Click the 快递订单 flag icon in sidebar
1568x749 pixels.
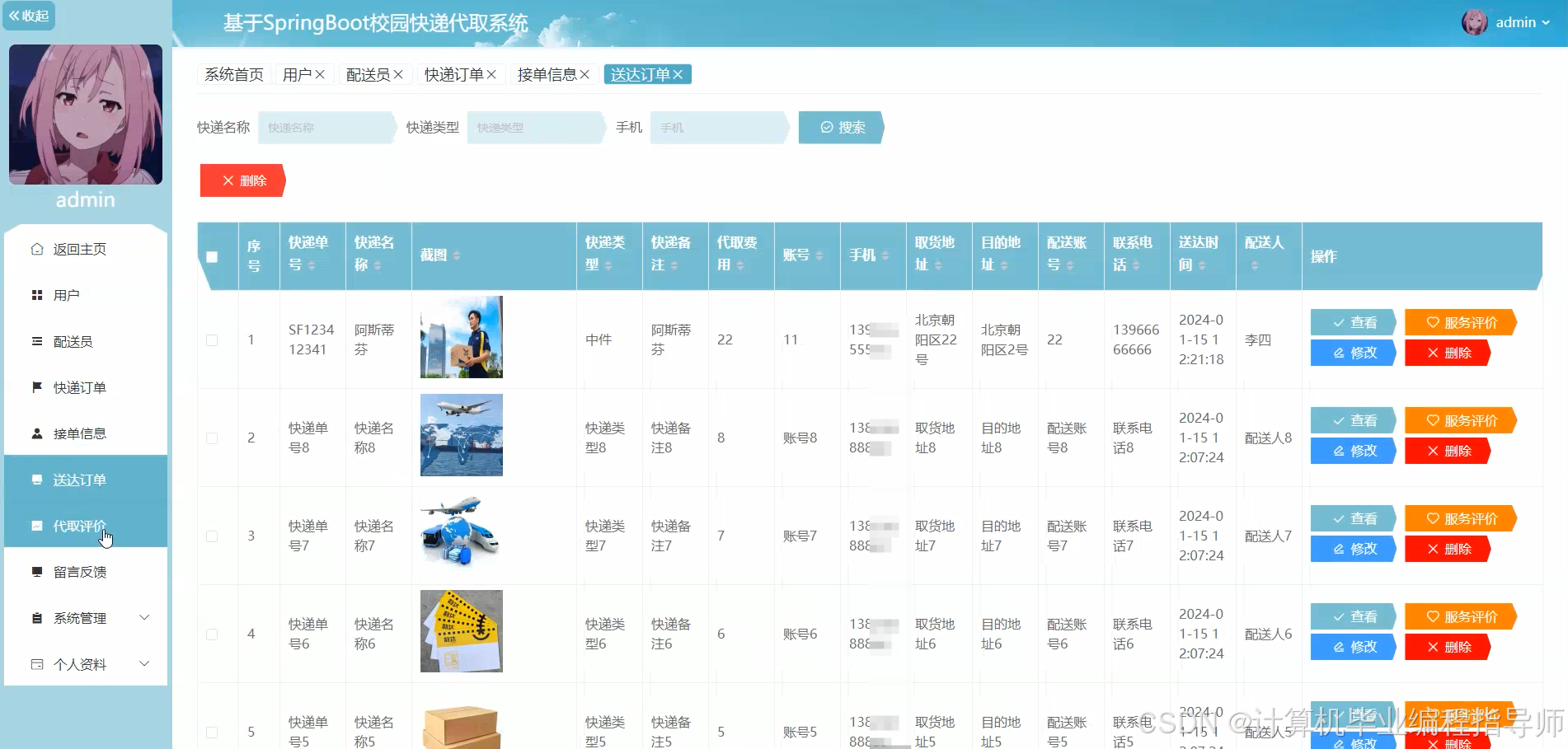[x=36, y=386]
